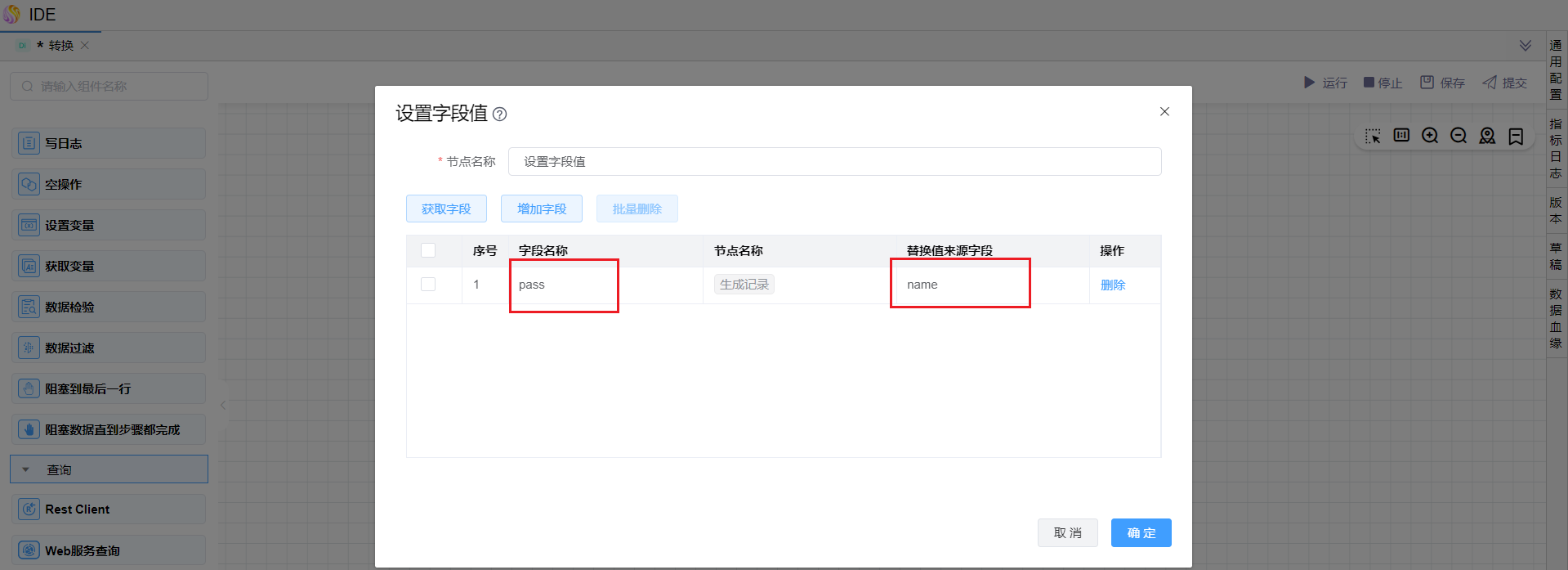Click the zoom out magnifier icon
Screen dimensions: 1568x570
coord(1459,136)
